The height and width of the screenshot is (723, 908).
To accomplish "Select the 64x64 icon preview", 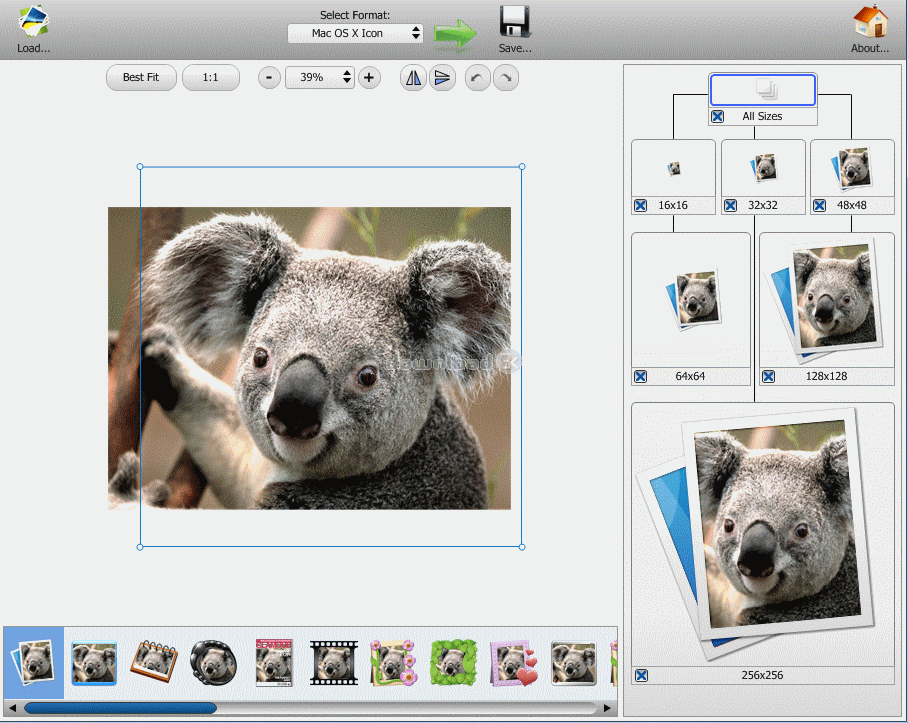I will [691, 300].
